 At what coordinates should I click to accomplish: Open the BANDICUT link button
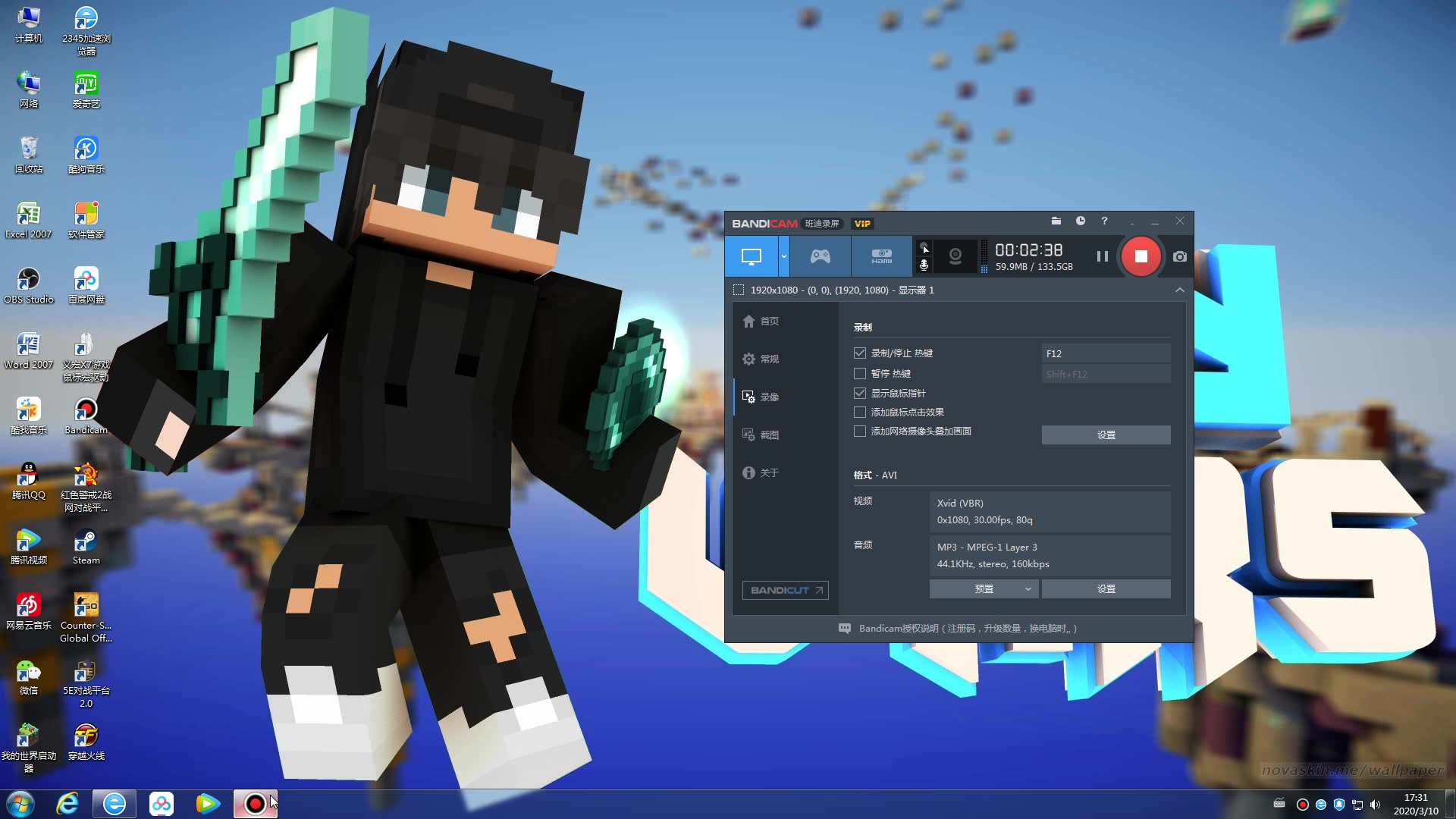pos(785,590)
